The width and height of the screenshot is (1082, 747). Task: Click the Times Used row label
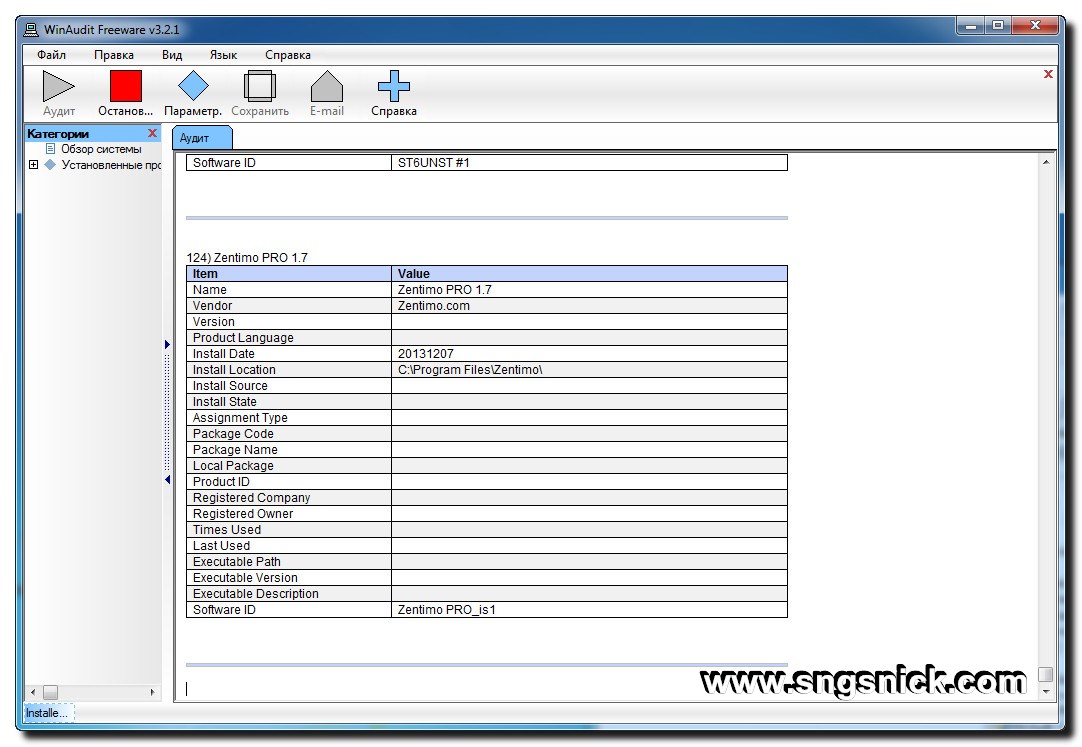click(x=227, y=530)
